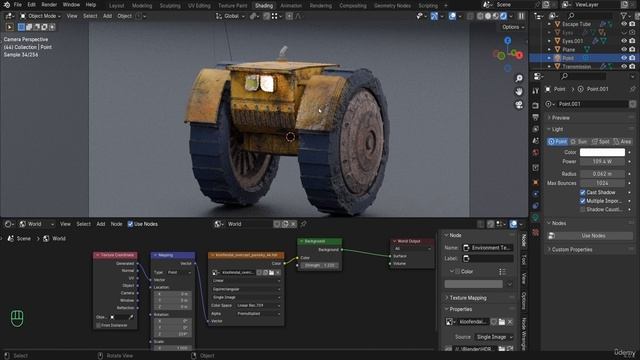This screenshot has width=640, height=360.
Task: Open the Scene properties tab icon
Action: point(536,141)
